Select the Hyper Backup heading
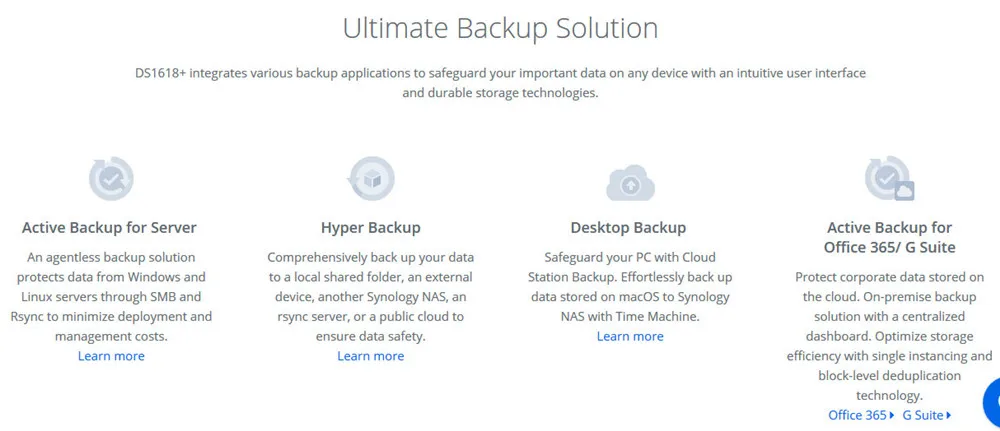This screenshot has width=1000, height=431. (x=371, y=228)
